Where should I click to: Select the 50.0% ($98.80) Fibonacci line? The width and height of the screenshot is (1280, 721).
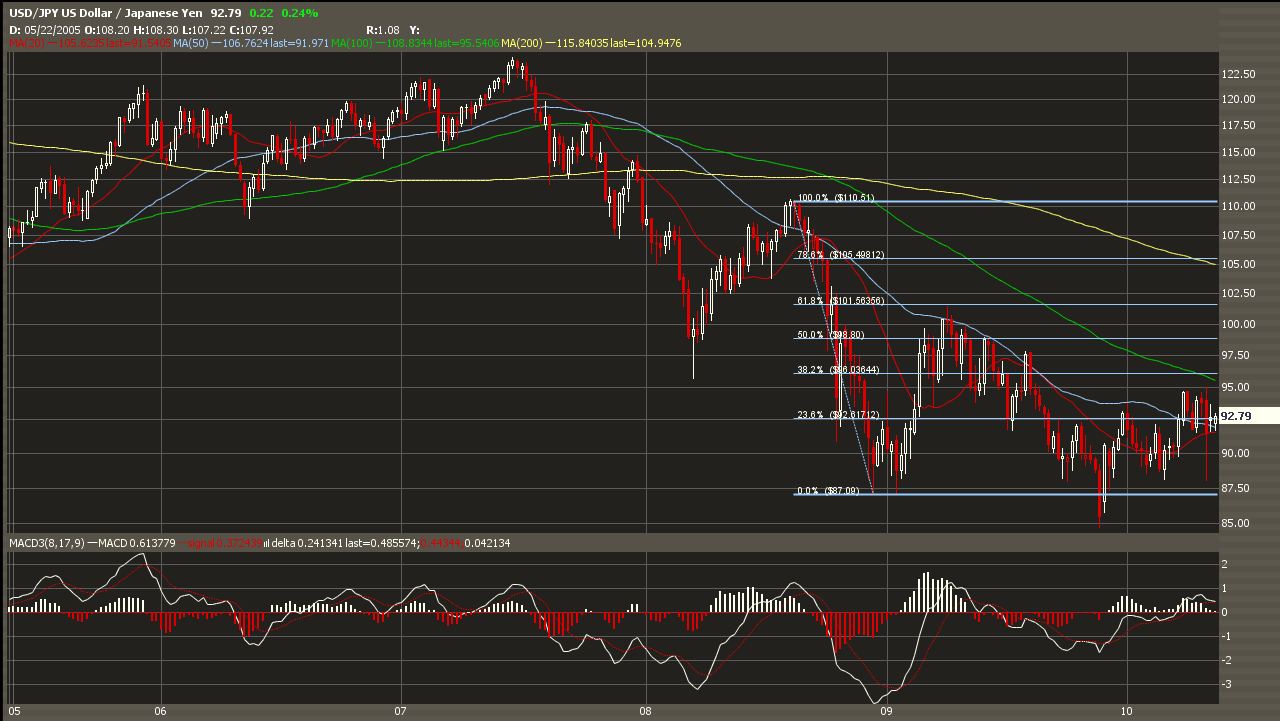[x=831, y=334]
